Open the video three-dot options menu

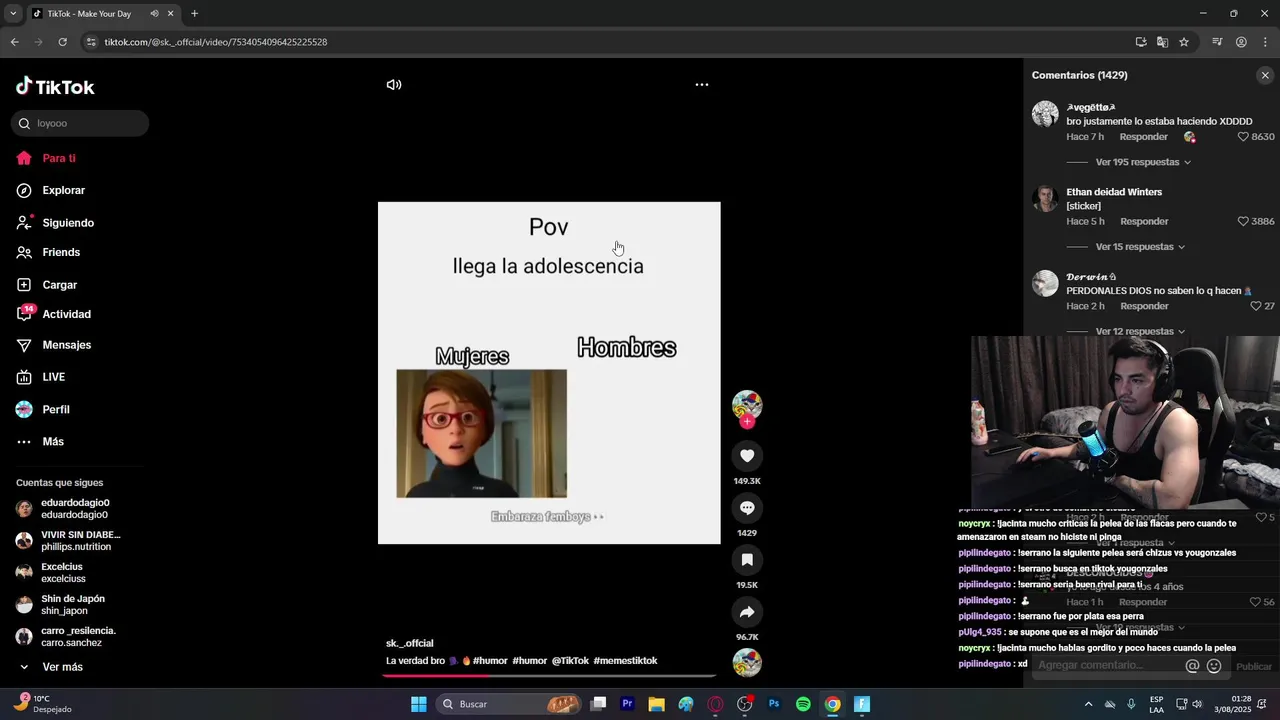702,85
